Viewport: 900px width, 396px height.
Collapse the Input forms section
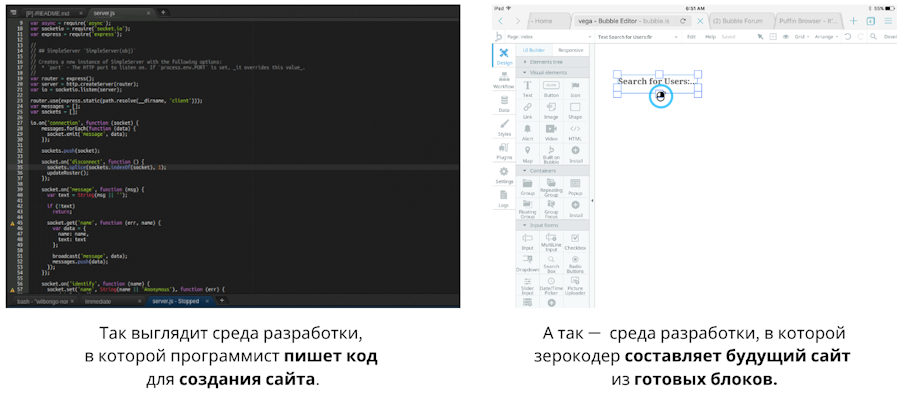553,225
